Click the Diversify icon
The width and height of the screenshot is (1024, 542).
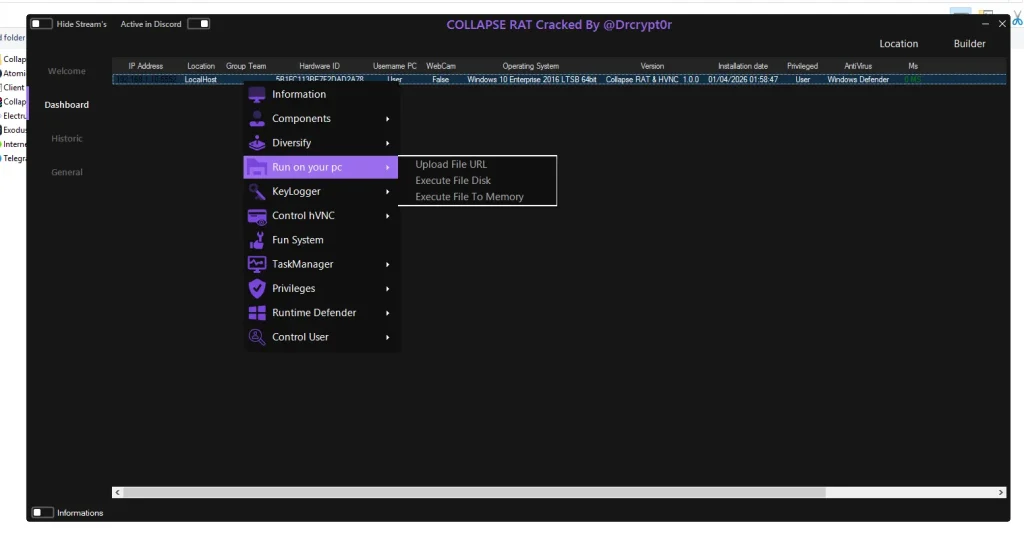[x=256, y=143]
